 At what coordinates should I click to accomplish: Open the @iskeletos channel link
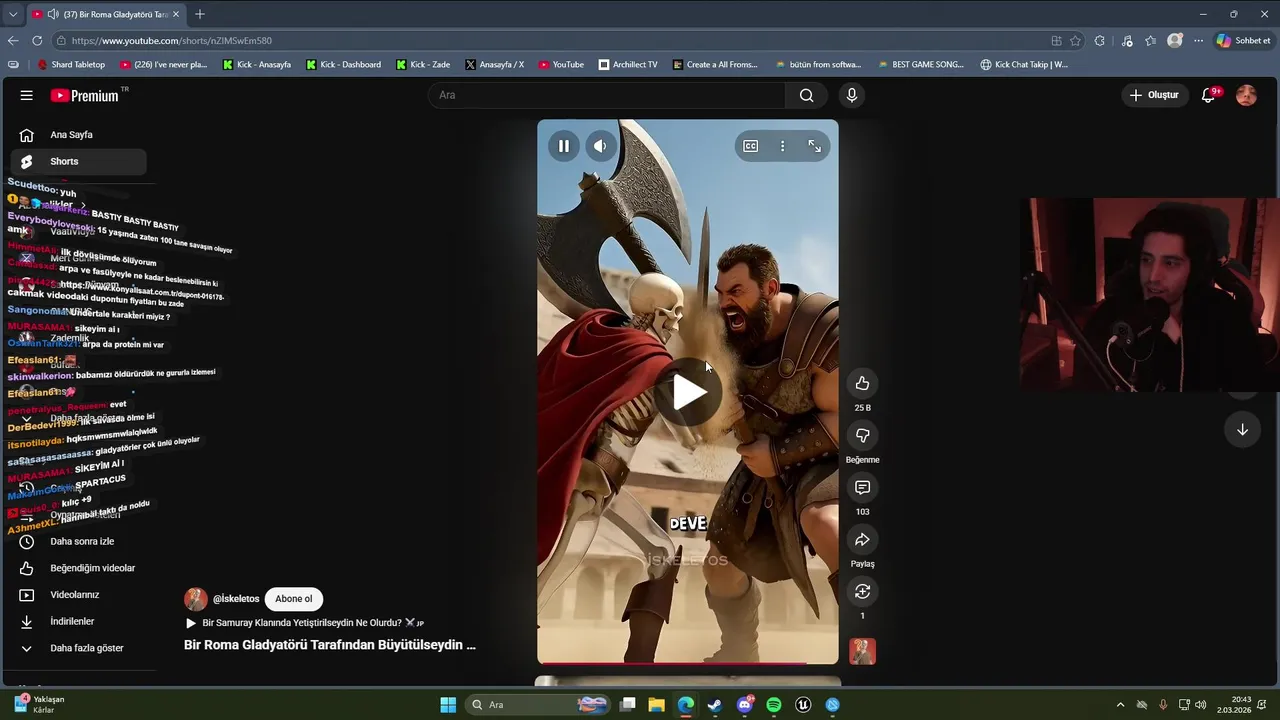pyautogui.click(x=236, y=599)
